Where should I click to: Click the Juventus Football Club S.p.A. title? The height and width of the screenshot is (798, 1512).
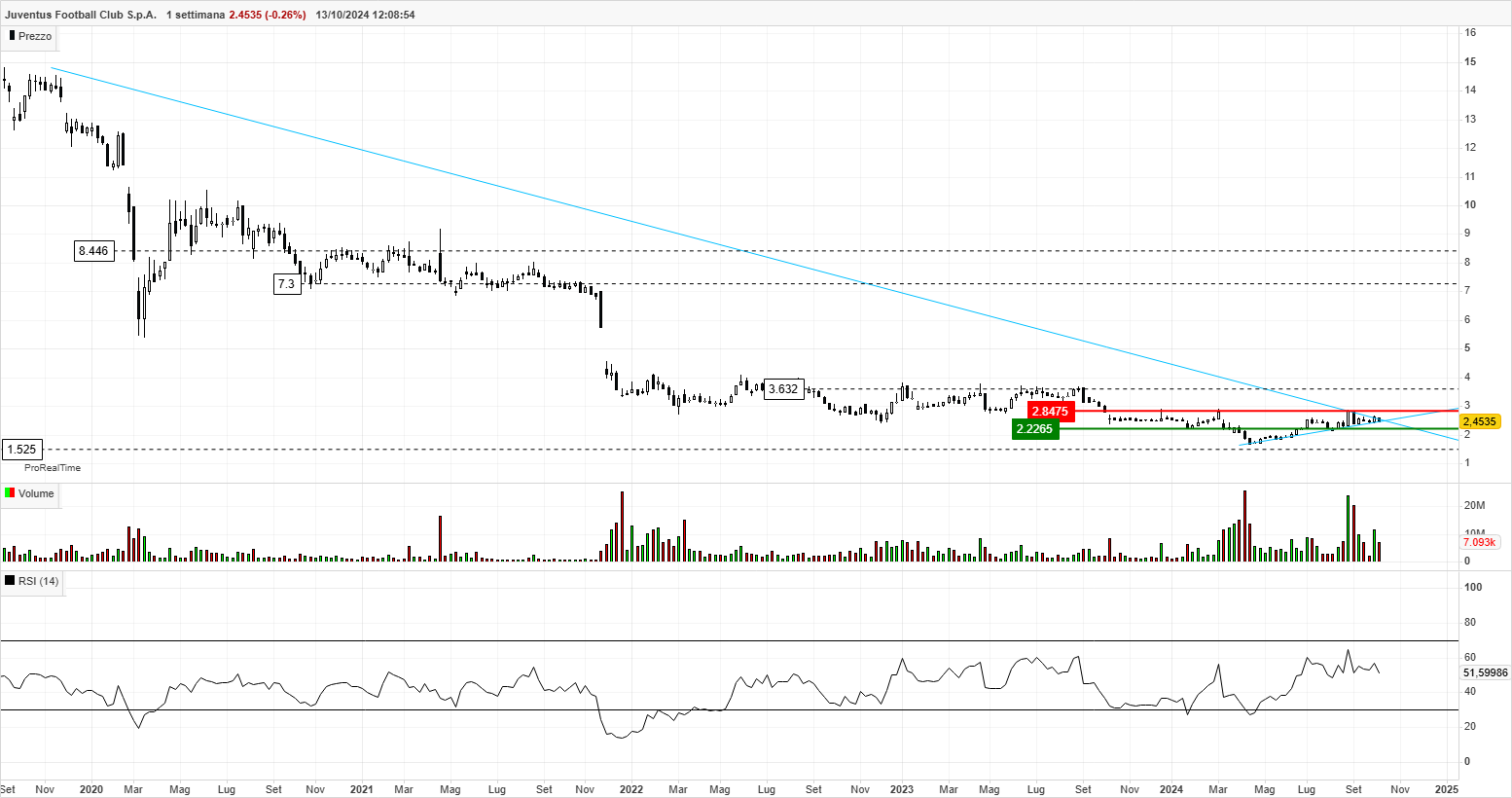[81, 15]
